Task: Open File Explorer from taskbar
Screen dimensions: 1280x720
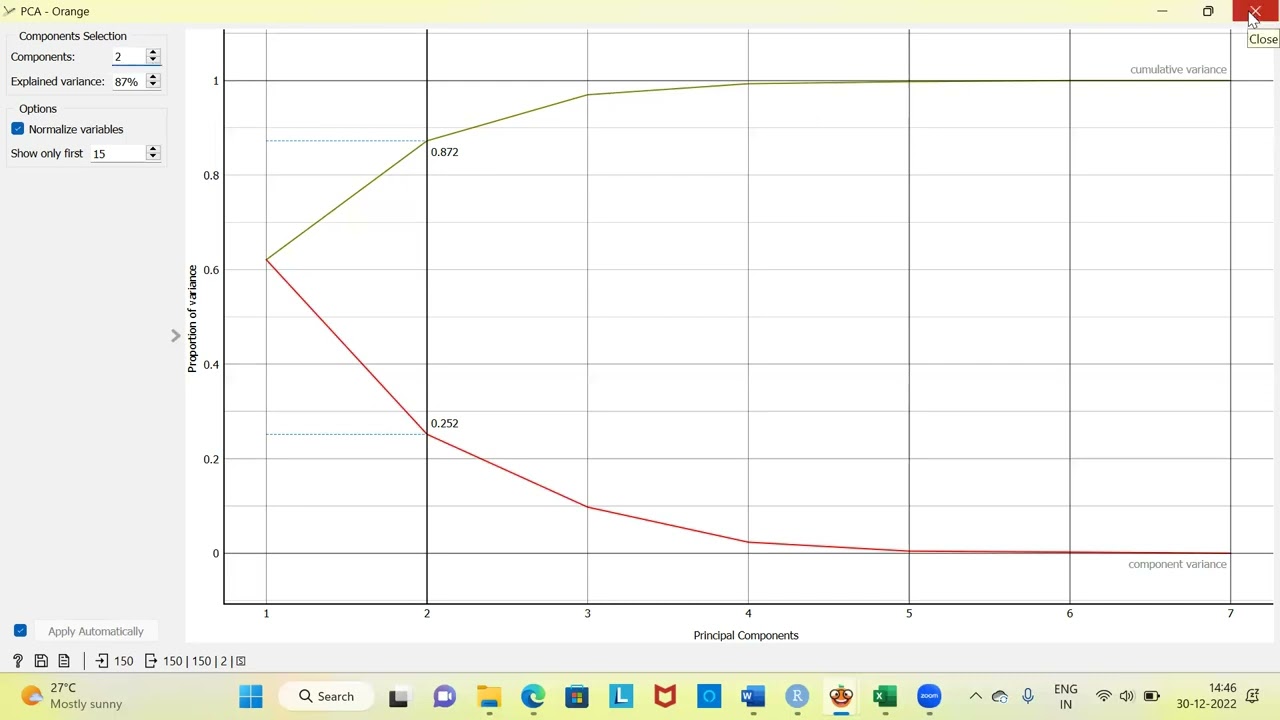Action: (x=488, y=696)
